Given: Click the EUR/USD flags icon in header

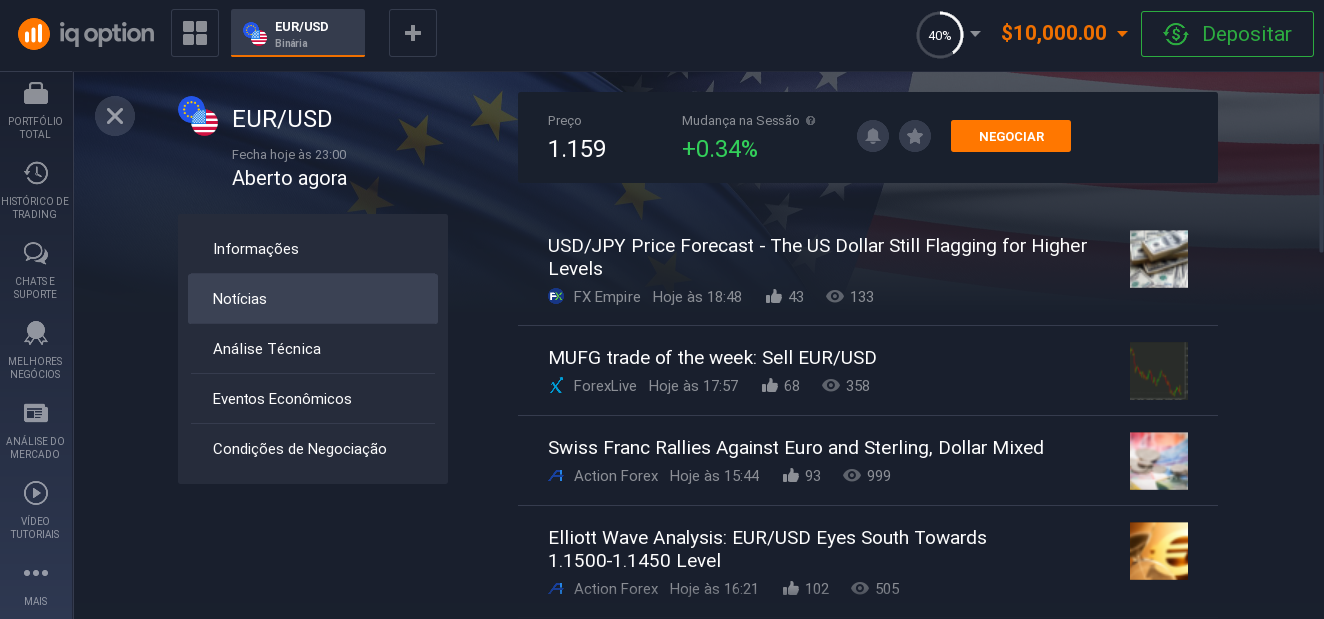Looking at the screenshot, I should coord(198,116).
